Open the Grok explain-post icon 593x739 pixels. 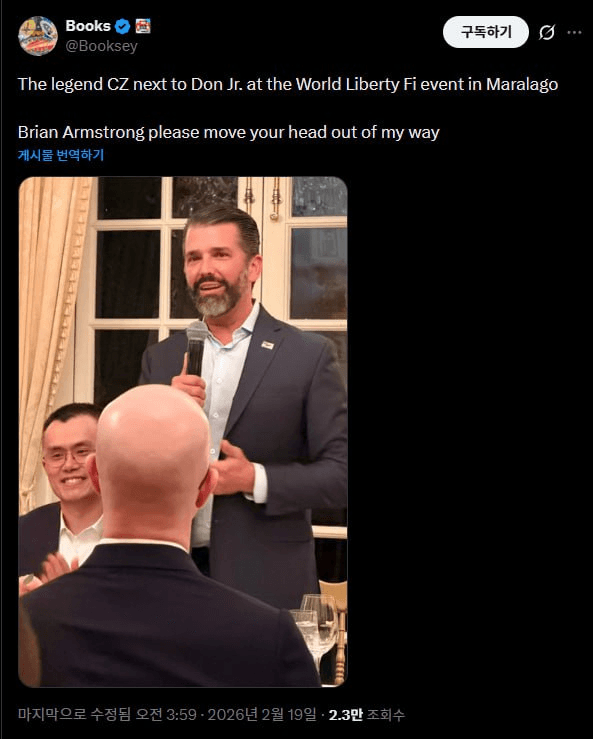pos(547,32)
